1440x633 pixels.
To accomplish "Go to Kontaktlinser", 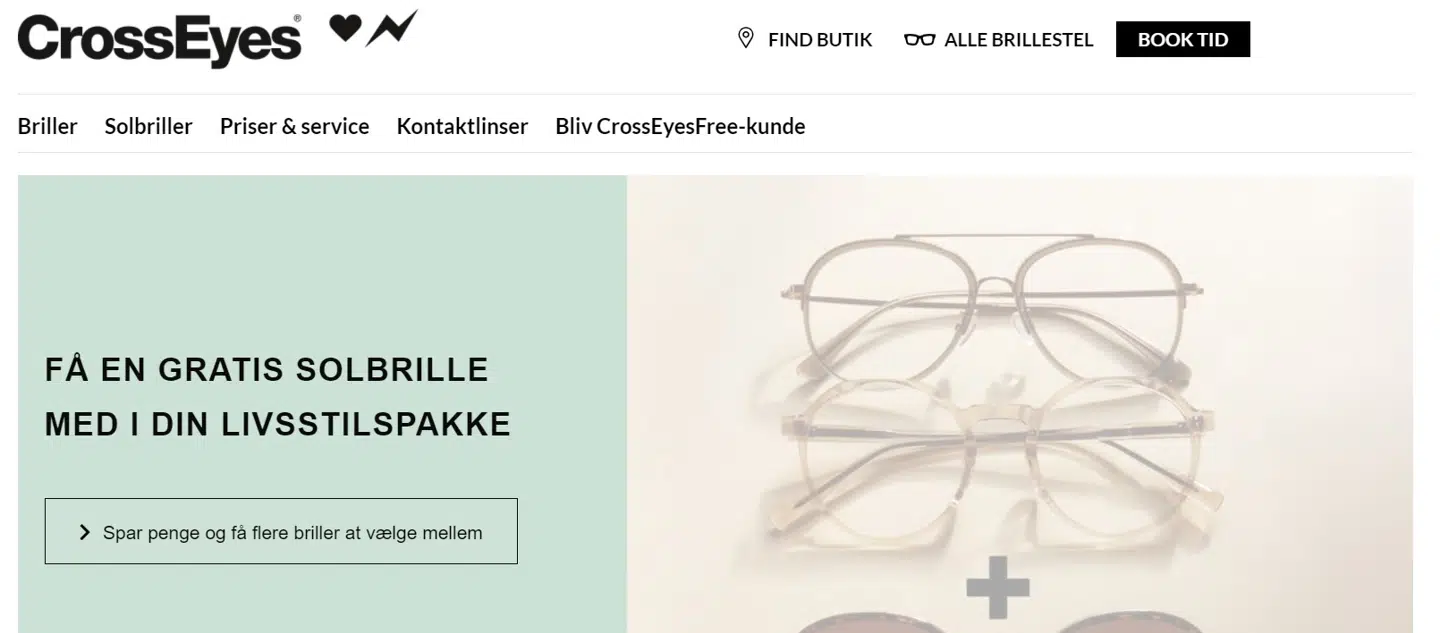I will [x=462, y=126].
